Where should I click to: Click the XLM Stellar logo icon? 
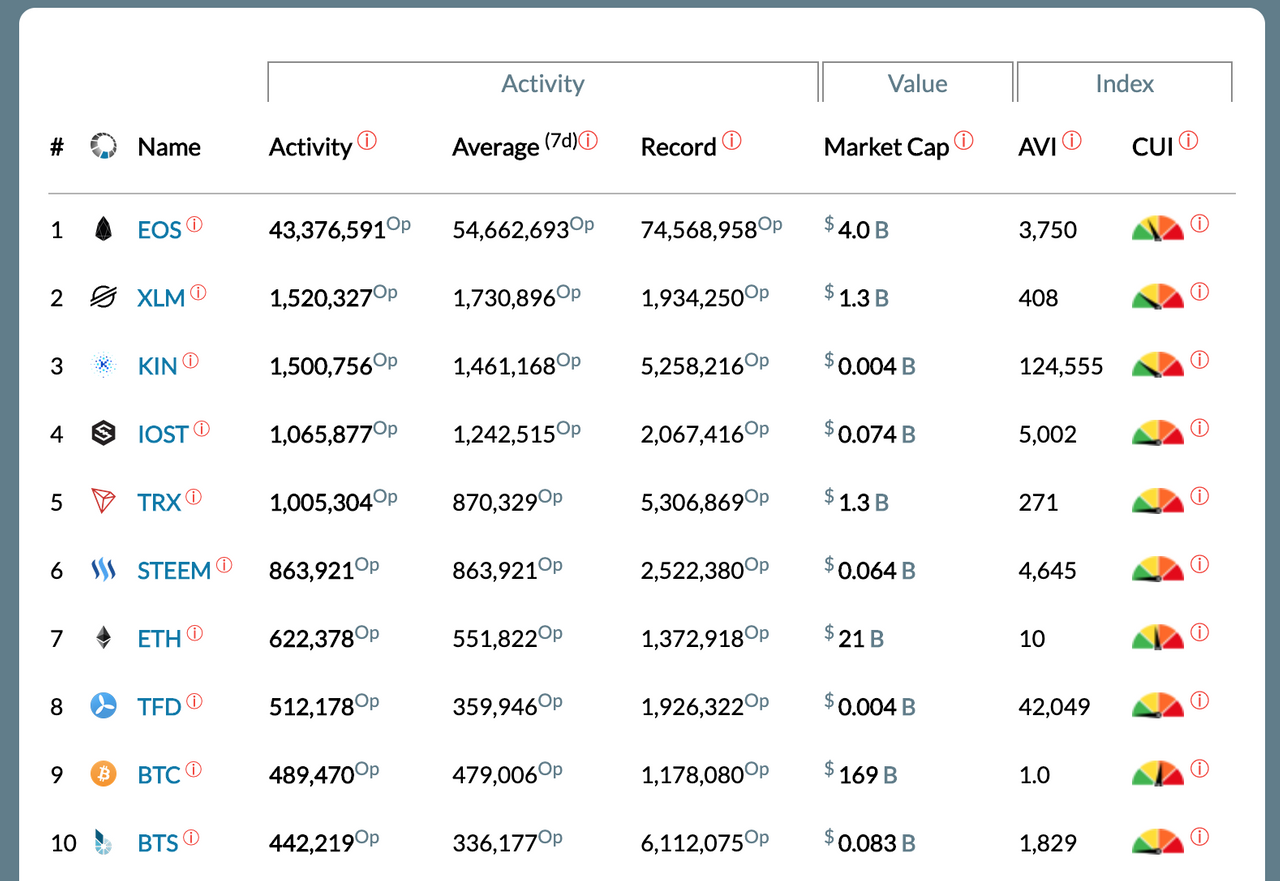(x=103, y=297)
